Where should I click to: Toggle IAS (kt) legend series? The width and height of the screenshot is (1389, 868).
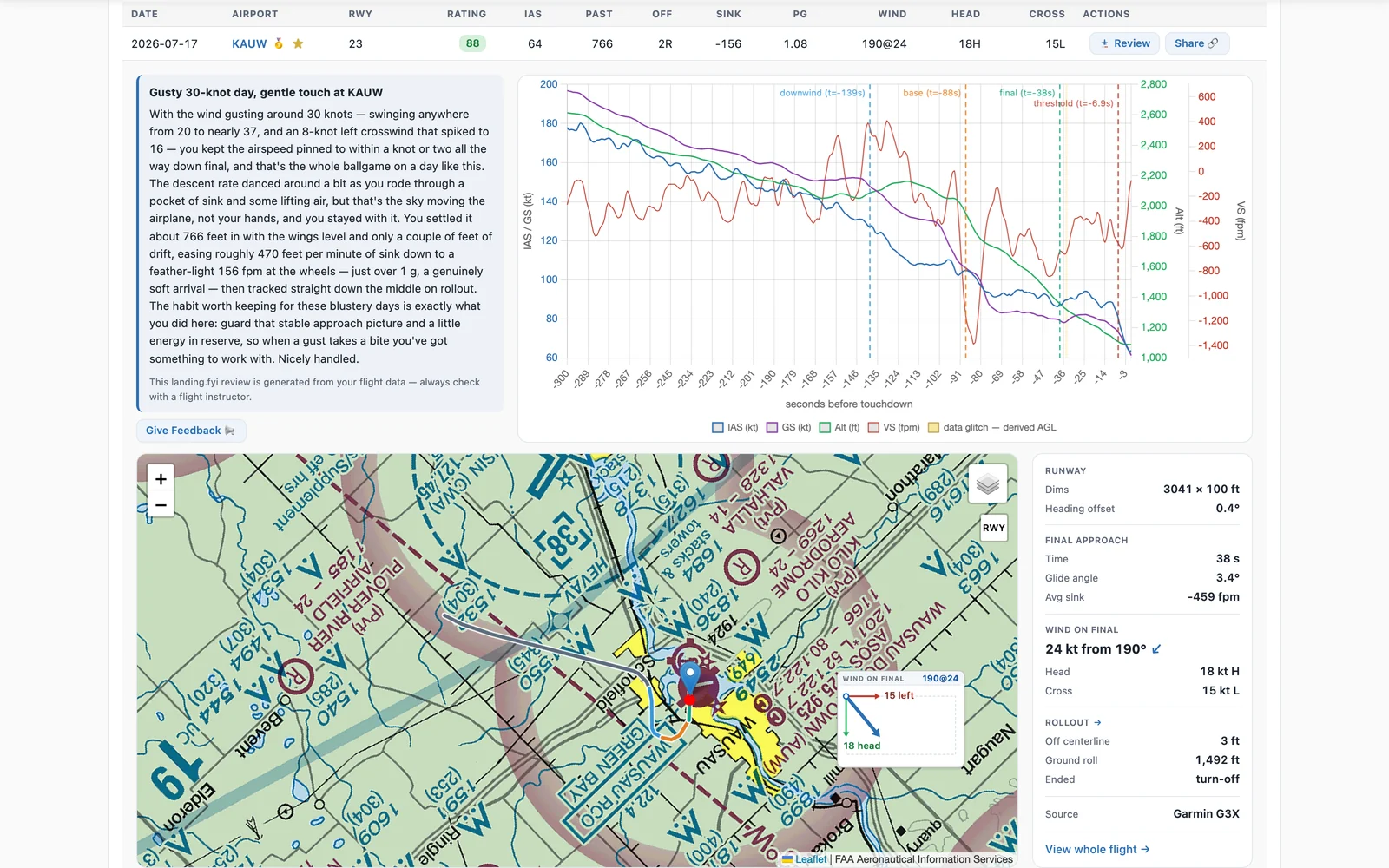[735, 427]
